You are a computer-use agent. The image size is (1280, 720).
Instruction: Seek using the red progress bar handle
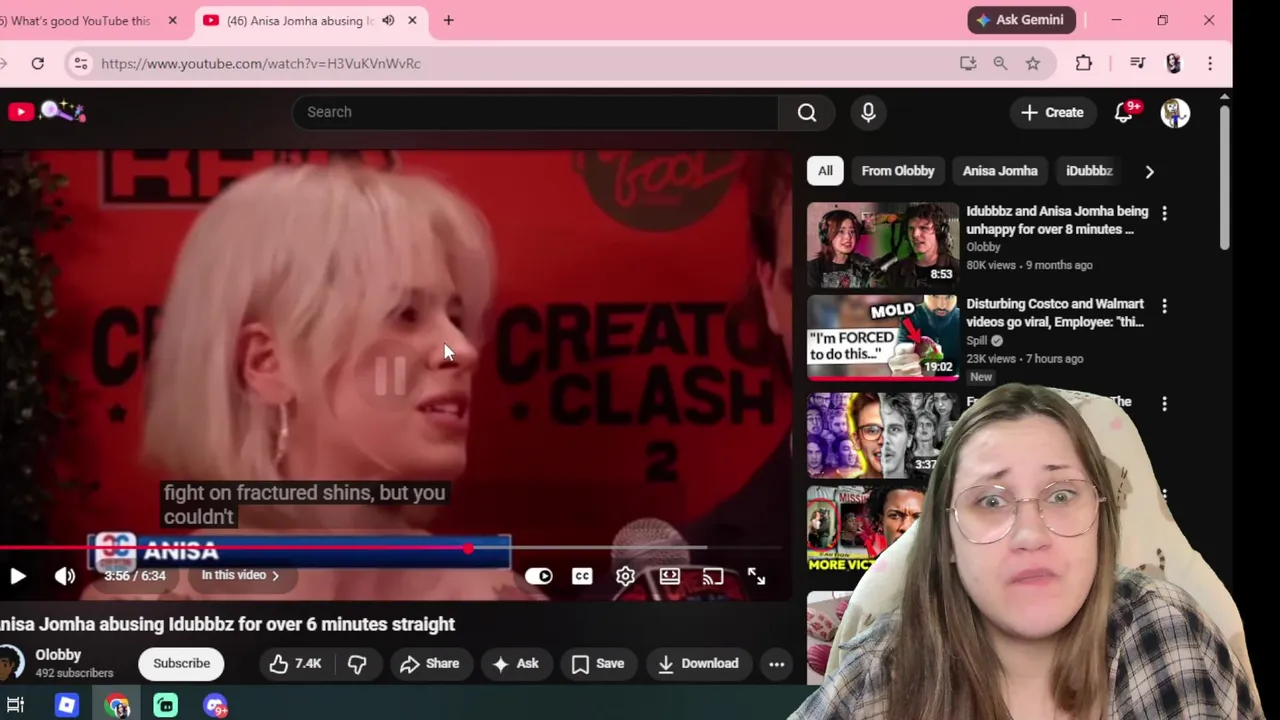[468, 548]
